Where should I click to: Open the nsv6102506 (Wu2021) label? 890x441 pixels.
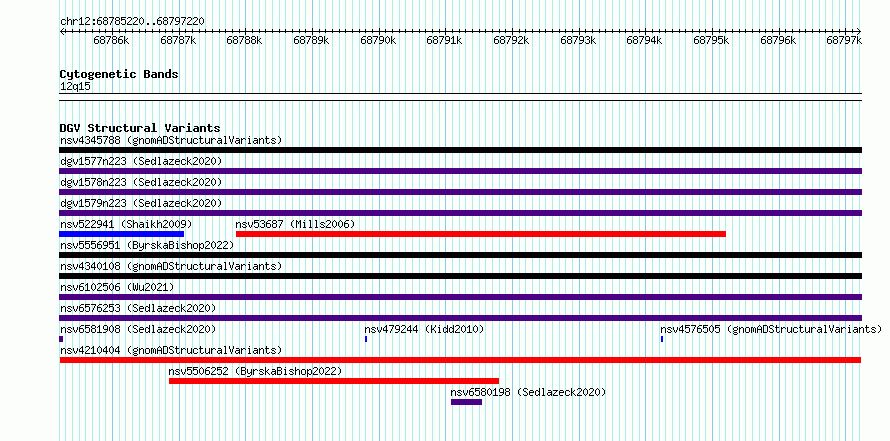pos(117,287)
